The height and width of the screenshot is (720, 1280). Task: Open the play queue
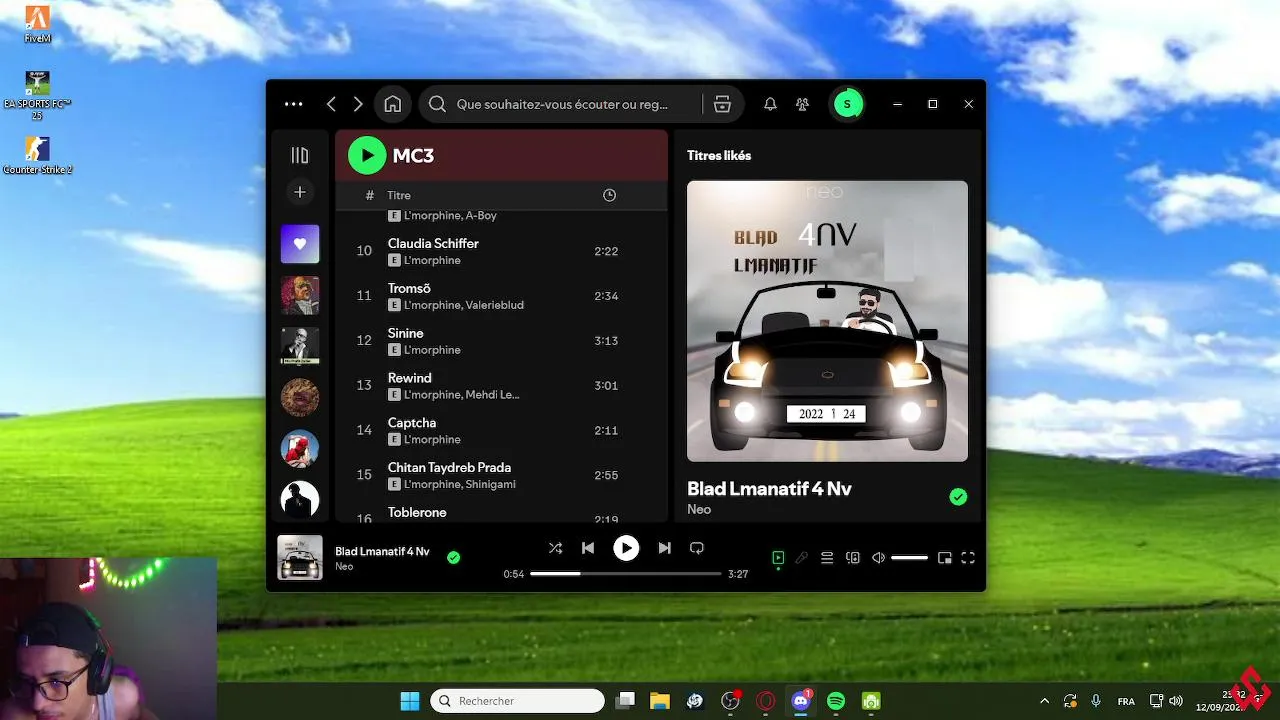click(827, 558)
